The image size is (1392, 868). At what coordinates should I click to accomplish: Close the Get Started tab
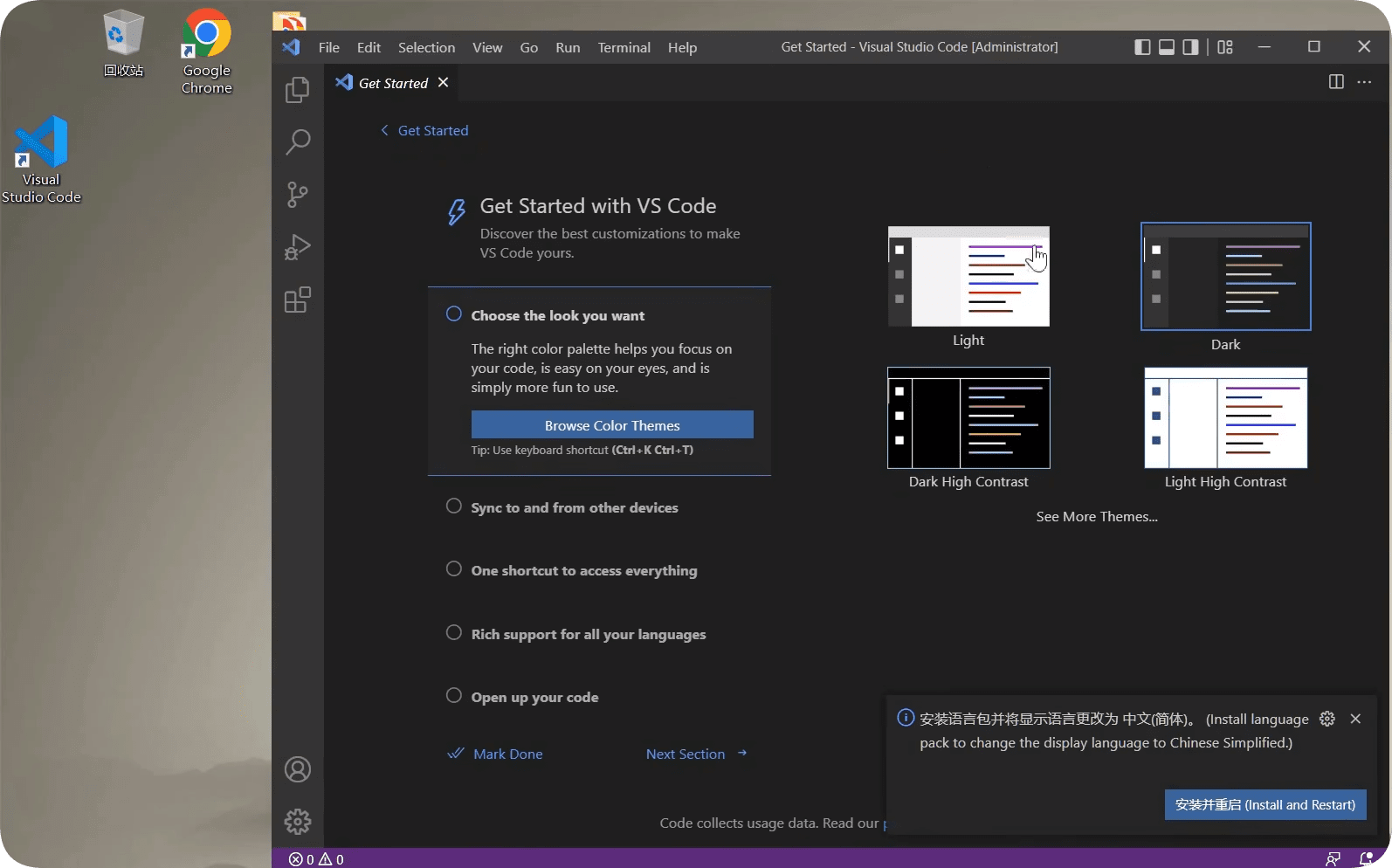[x=444, y=82]
